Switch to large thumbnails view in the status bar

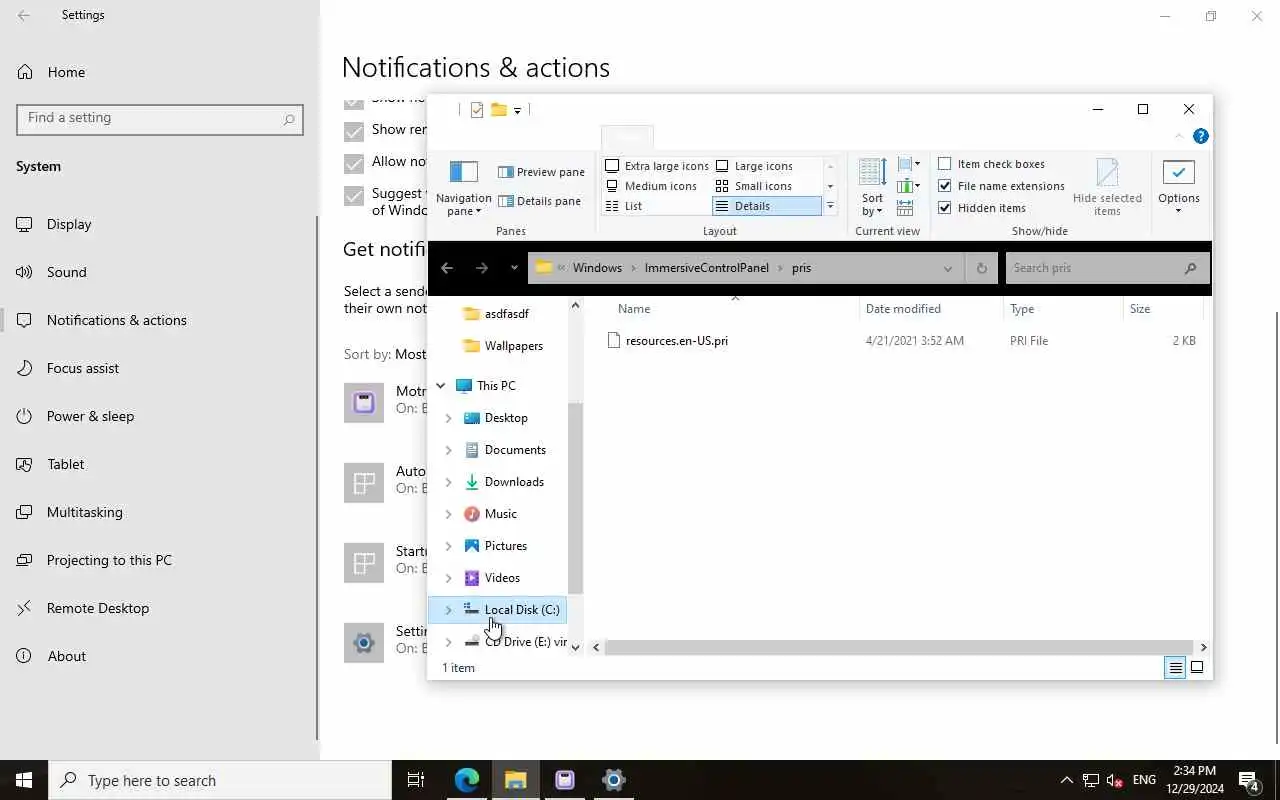1197,668
